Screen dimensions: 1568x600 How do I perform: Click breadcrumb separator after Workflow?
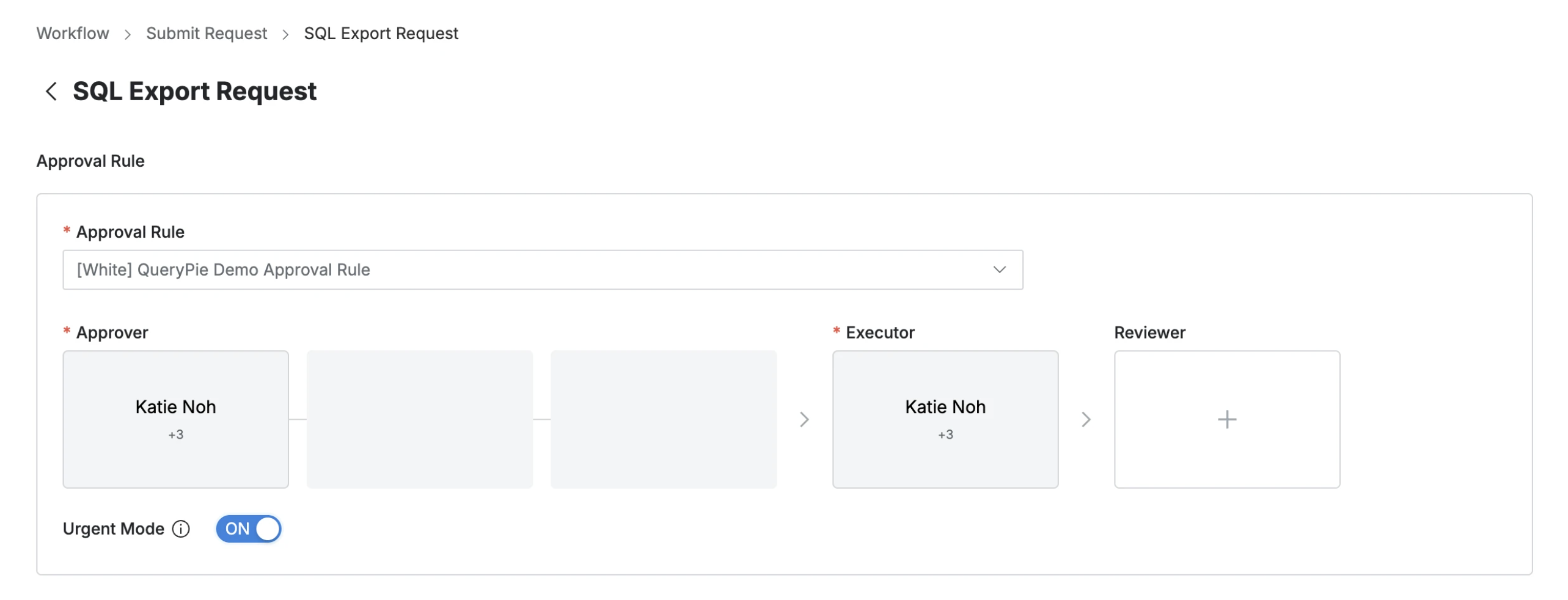point(128,34)
